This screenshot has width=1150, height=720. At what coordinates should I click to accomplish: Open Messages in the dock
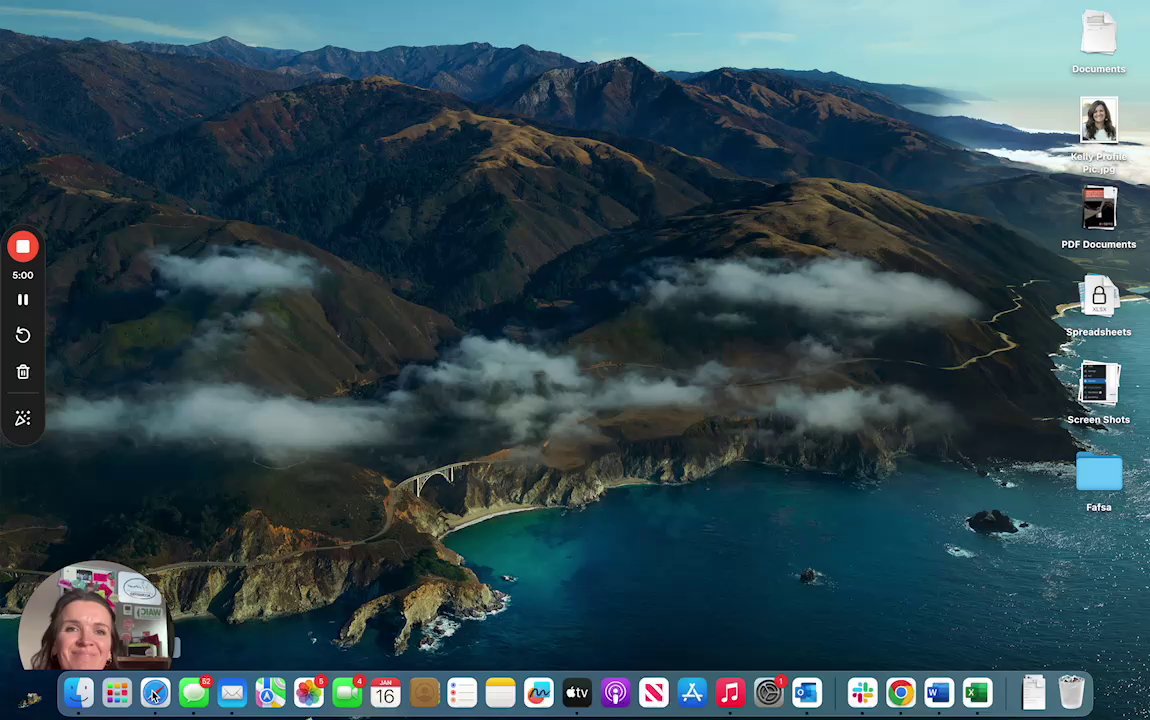point(194,692)
